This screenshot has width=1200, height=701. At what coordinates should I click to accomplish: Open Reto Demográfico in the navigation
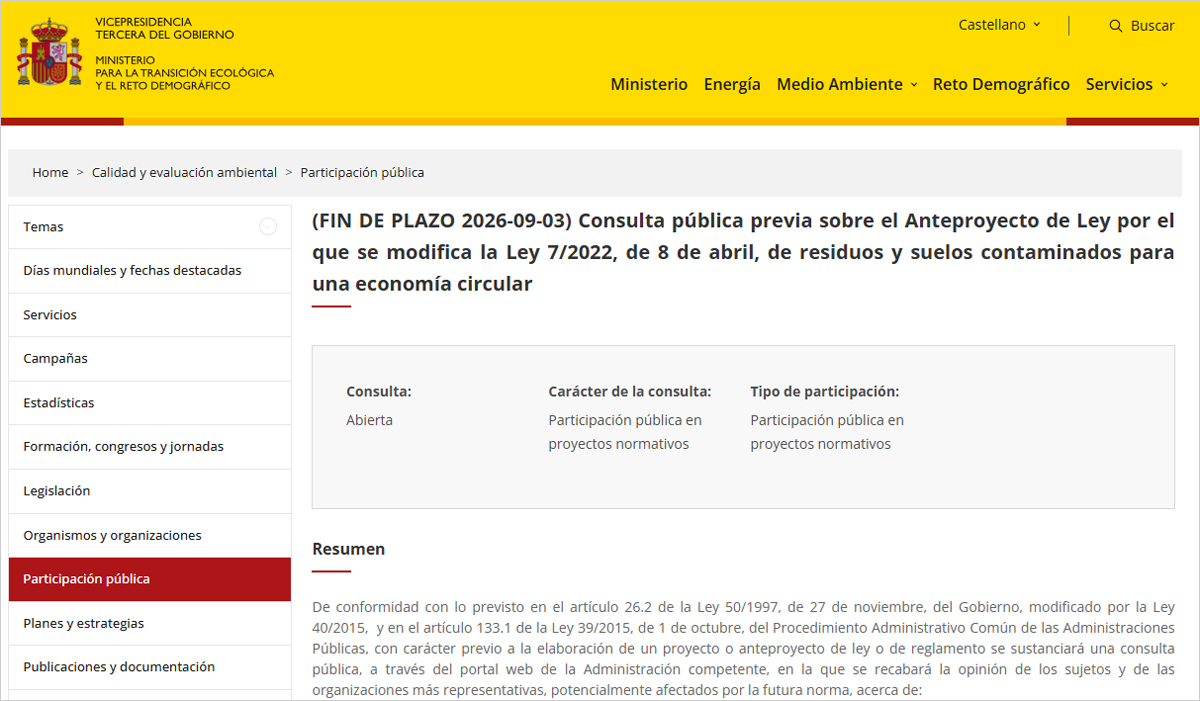tap(1001, 85)
